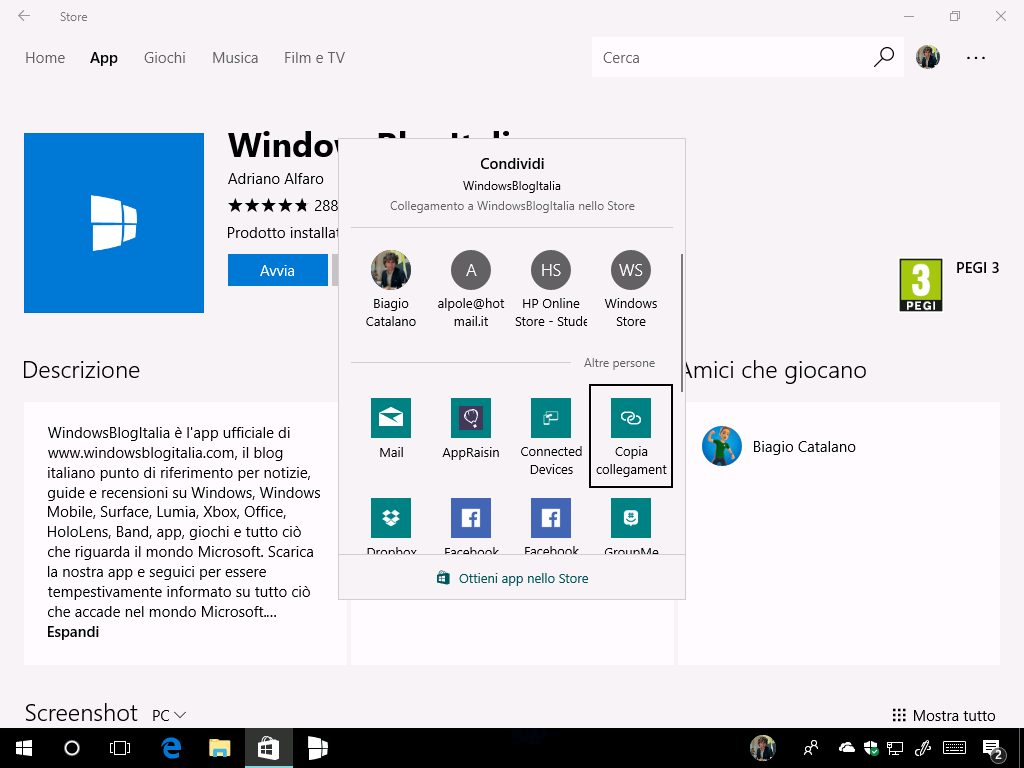
Task: Open the touch keyboard icon
Action: pos(955,748)
